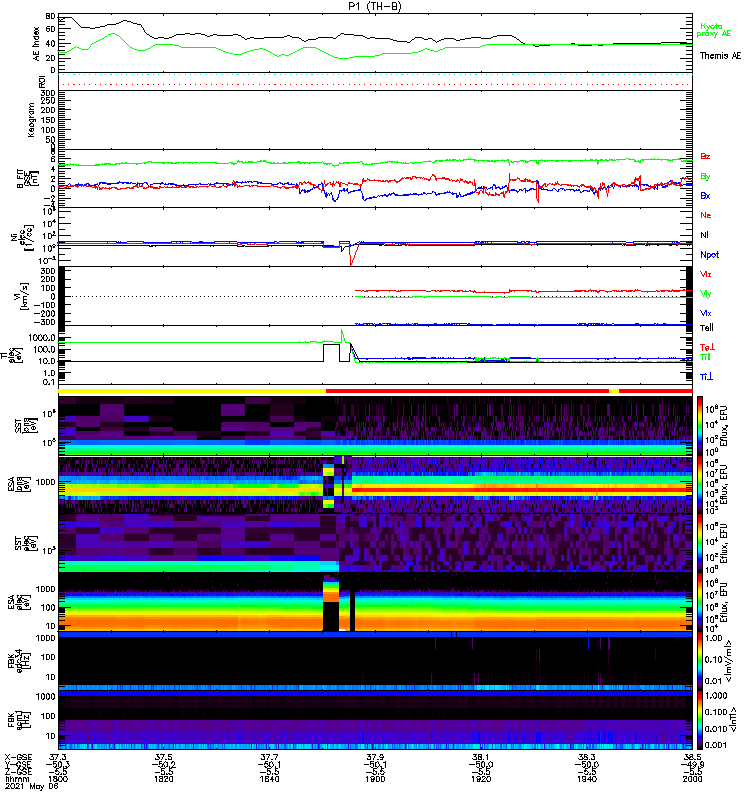Image resolution: width=750 pixels, height=800 pixels.
Task: Click the green Ti parallel legend label
Action: tap(705, 357)
